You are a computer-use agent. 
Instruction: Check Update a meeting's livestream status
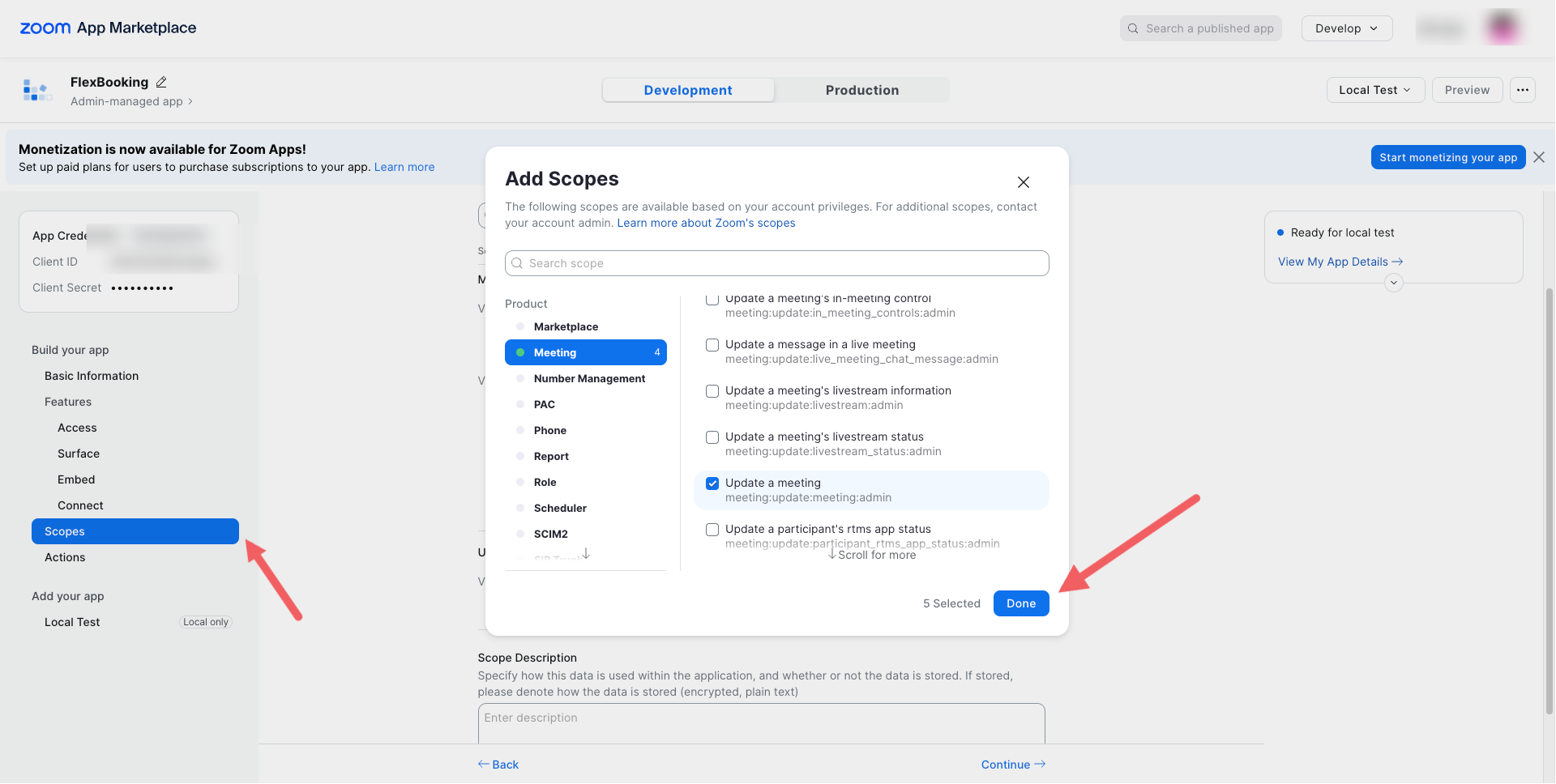pos(712,437)
